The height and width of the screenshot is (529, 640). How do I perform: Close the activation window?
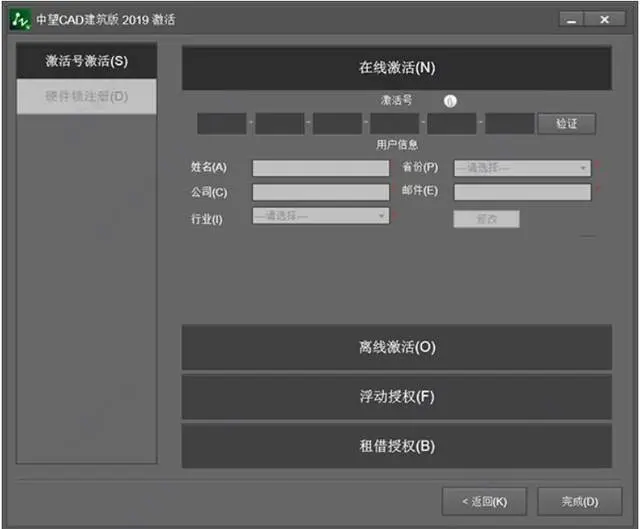click(x=605, y=19)
